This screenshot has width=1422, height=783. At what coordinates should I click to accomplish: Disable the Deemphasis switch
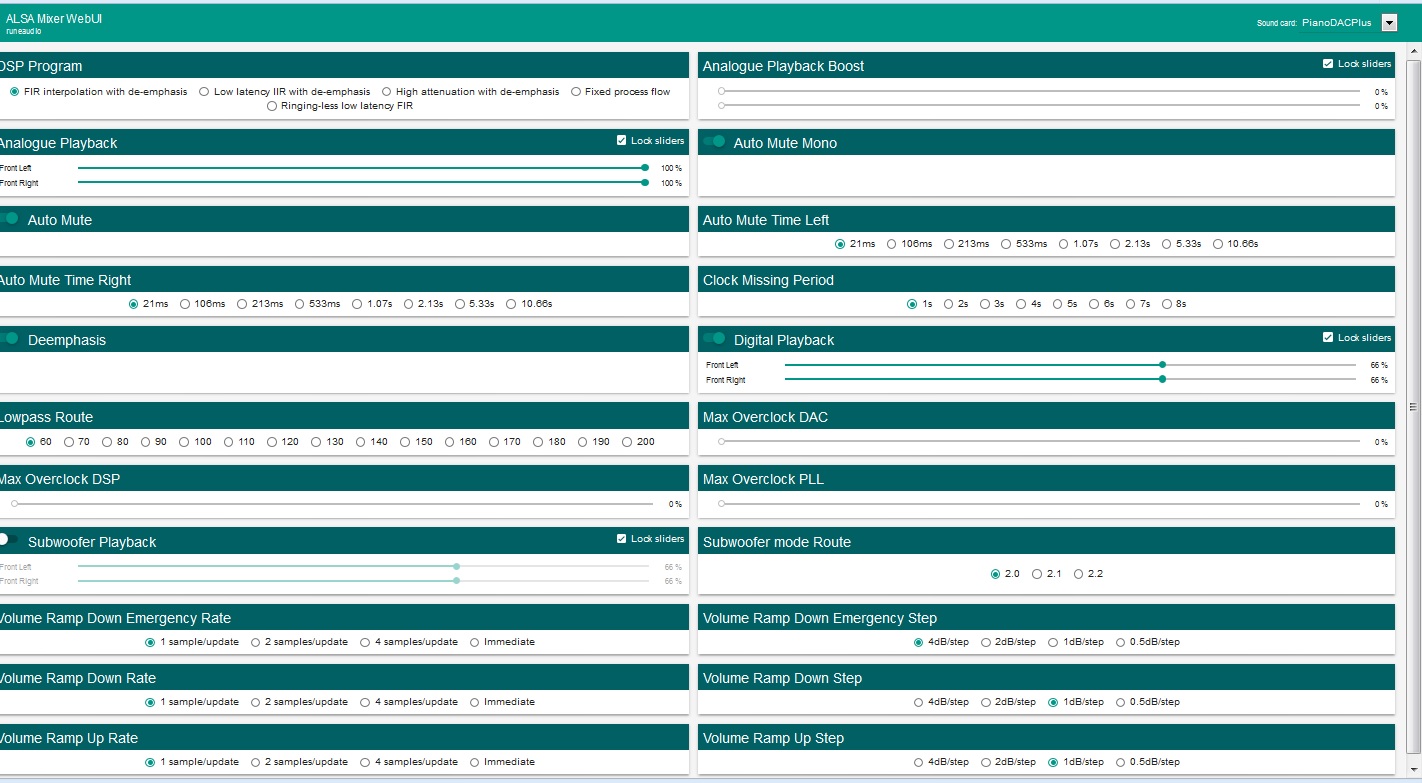pyautogui.click(x=10, y=339)
